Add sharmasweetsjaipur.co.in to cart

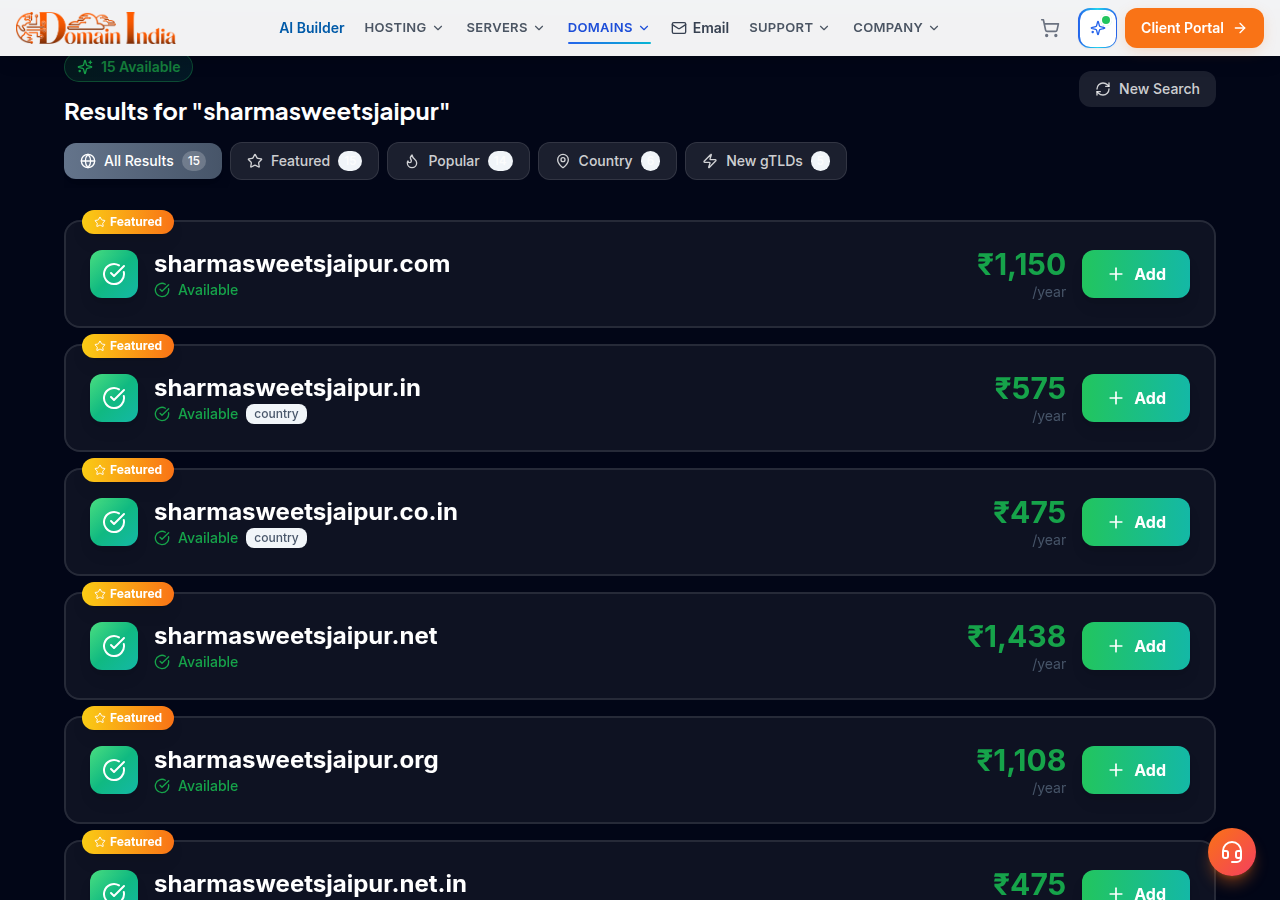pos(1136,522)
